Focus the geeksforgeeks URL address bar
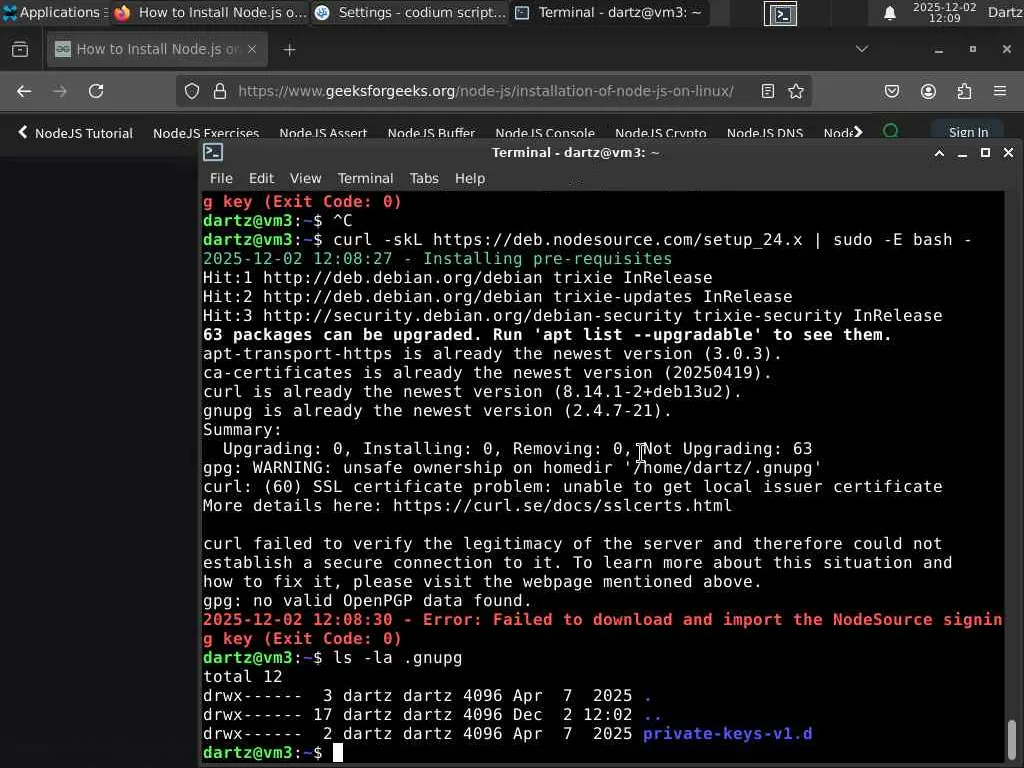The height and width of the screenshot is (768, 1024). coord(485,91)
